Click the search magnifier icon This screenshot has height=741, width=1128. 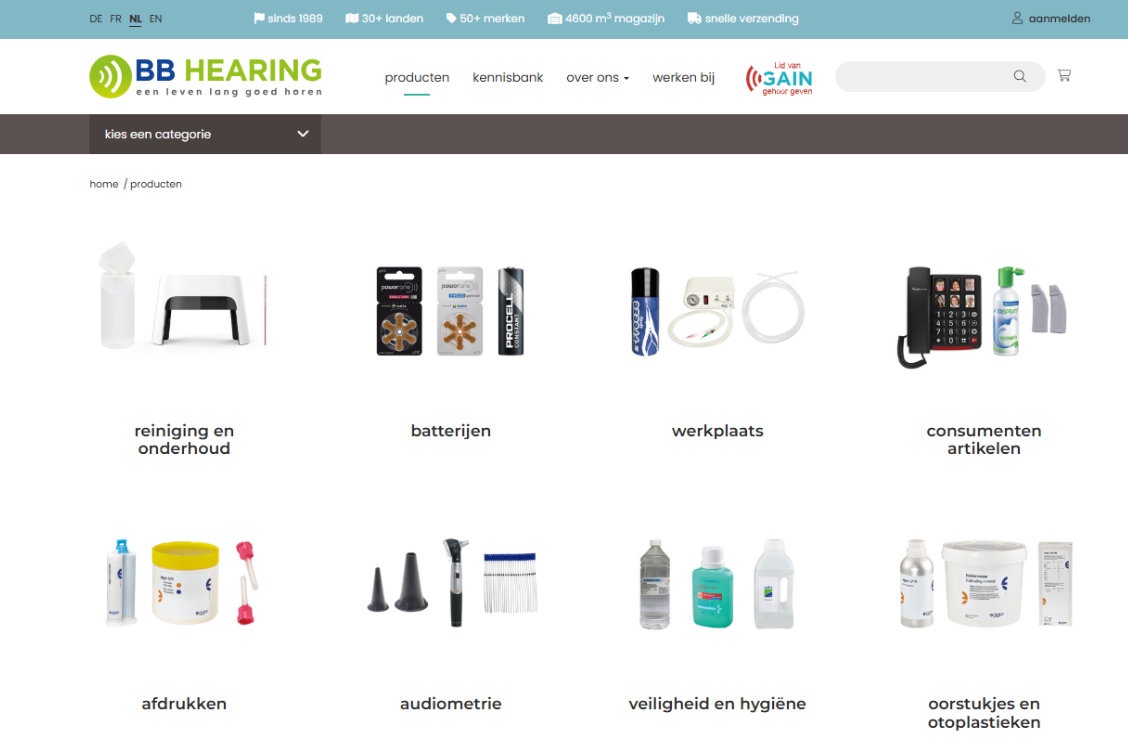point(1019,76)
